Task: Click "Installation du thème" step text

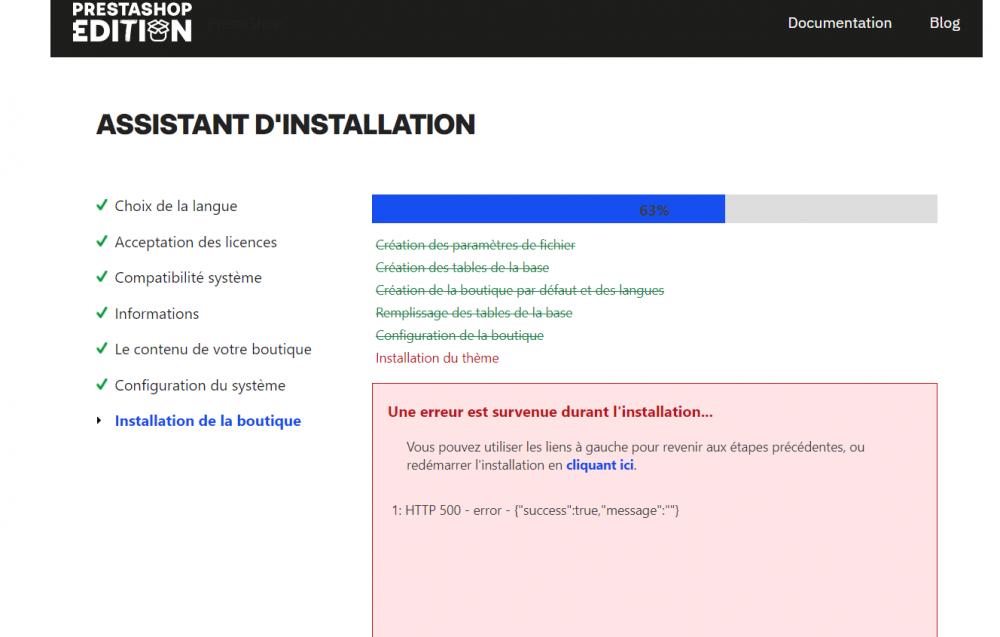Action: click(437, 357)
